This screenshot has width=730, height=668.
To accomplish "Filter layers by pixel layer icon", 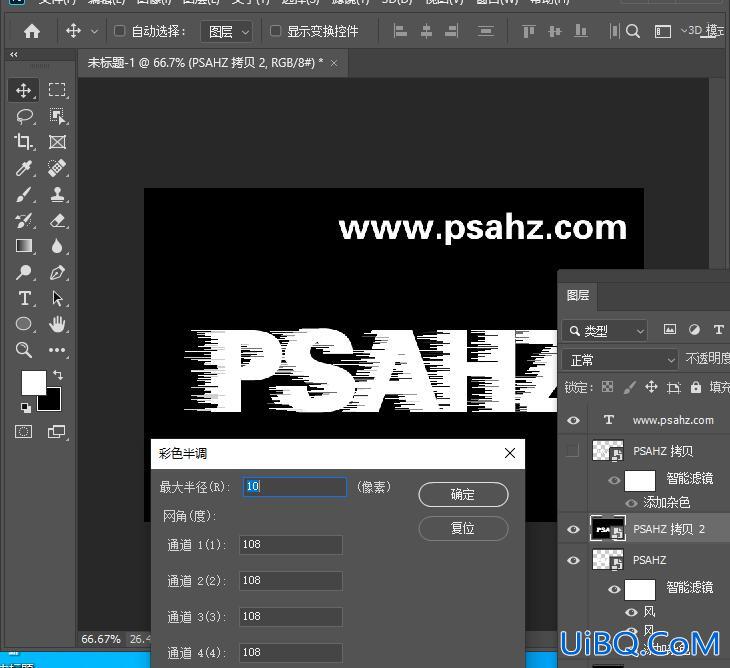I will [x=669, y=330].
